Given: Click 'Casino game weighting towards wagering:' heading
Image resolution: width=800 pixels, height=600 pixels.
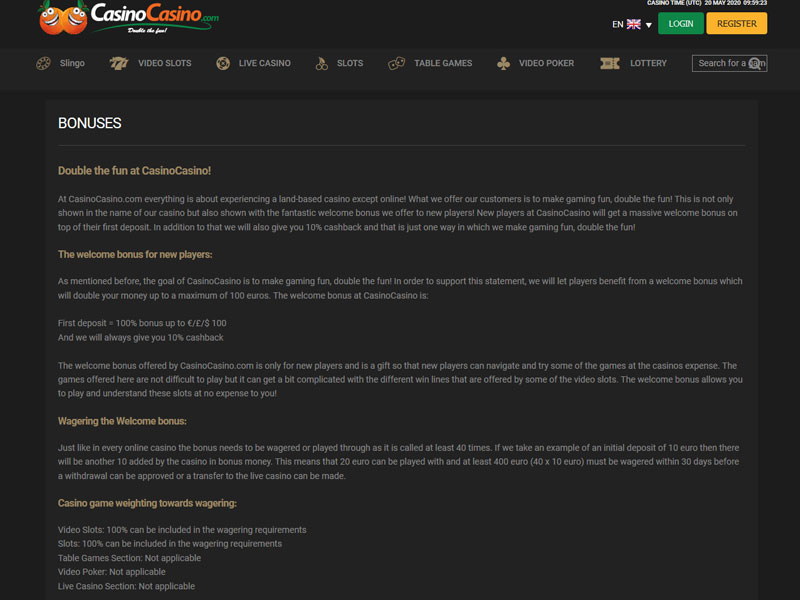Looking at the screenshot, I should pos(147,504).
